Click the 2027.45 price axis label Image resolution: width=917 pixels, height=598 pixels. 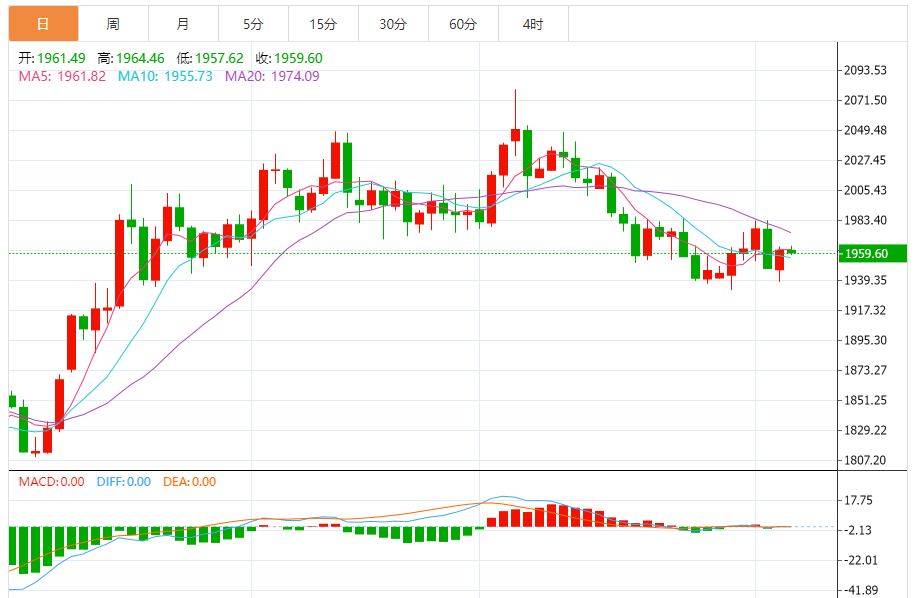click(866, 160)
